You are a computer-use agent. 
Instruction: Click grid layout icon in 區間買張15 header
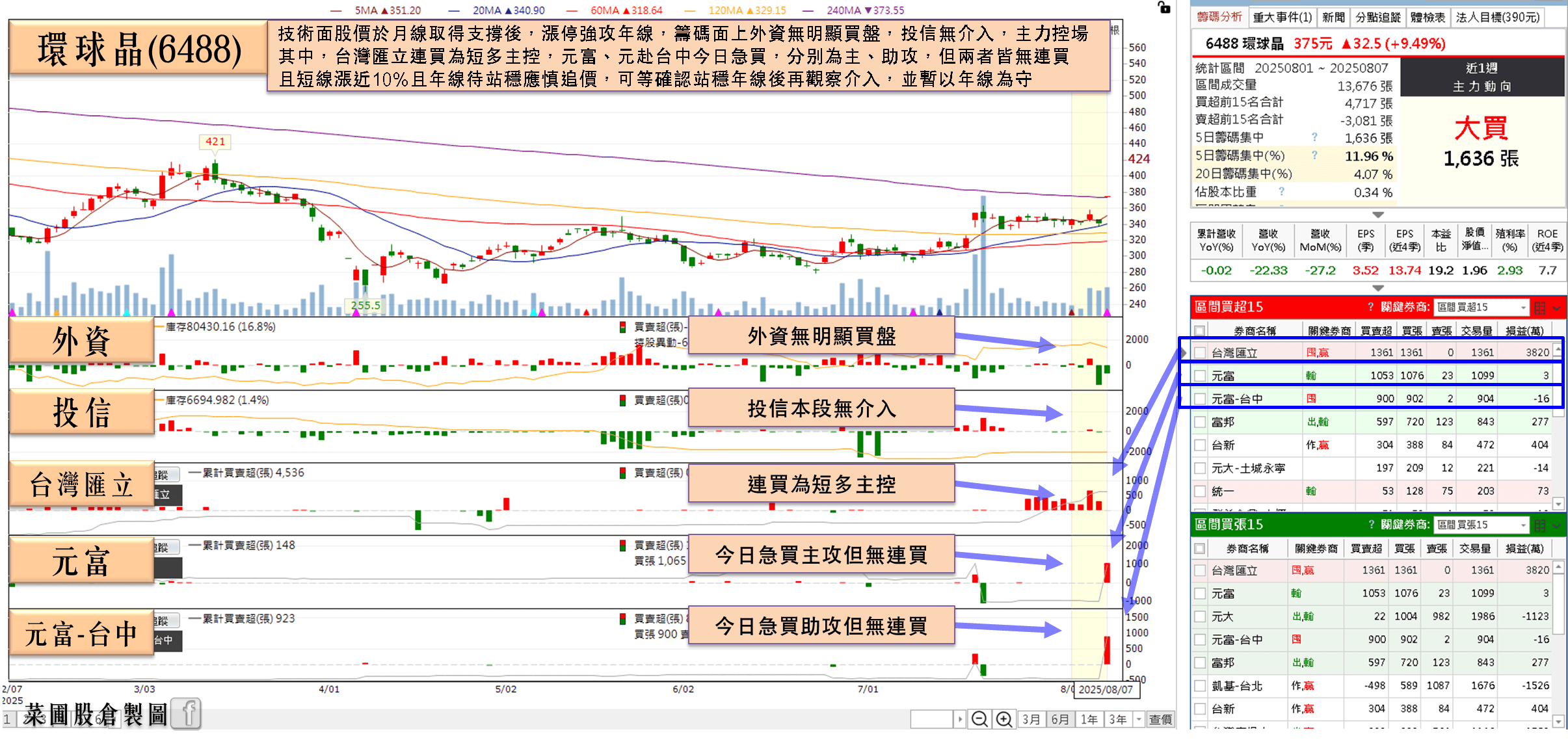click(1539, 525)
